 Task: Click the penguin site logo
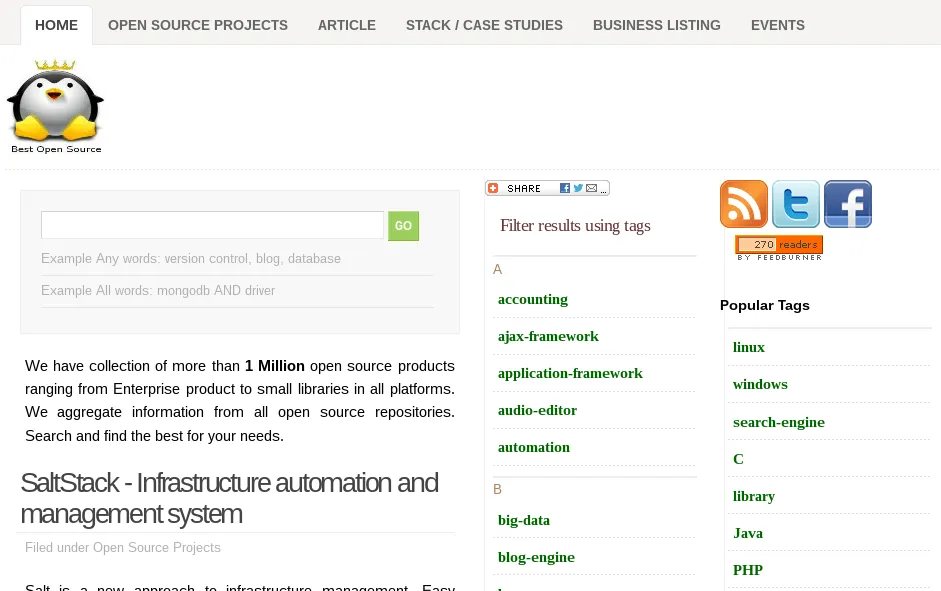click(x=56, y=103)
